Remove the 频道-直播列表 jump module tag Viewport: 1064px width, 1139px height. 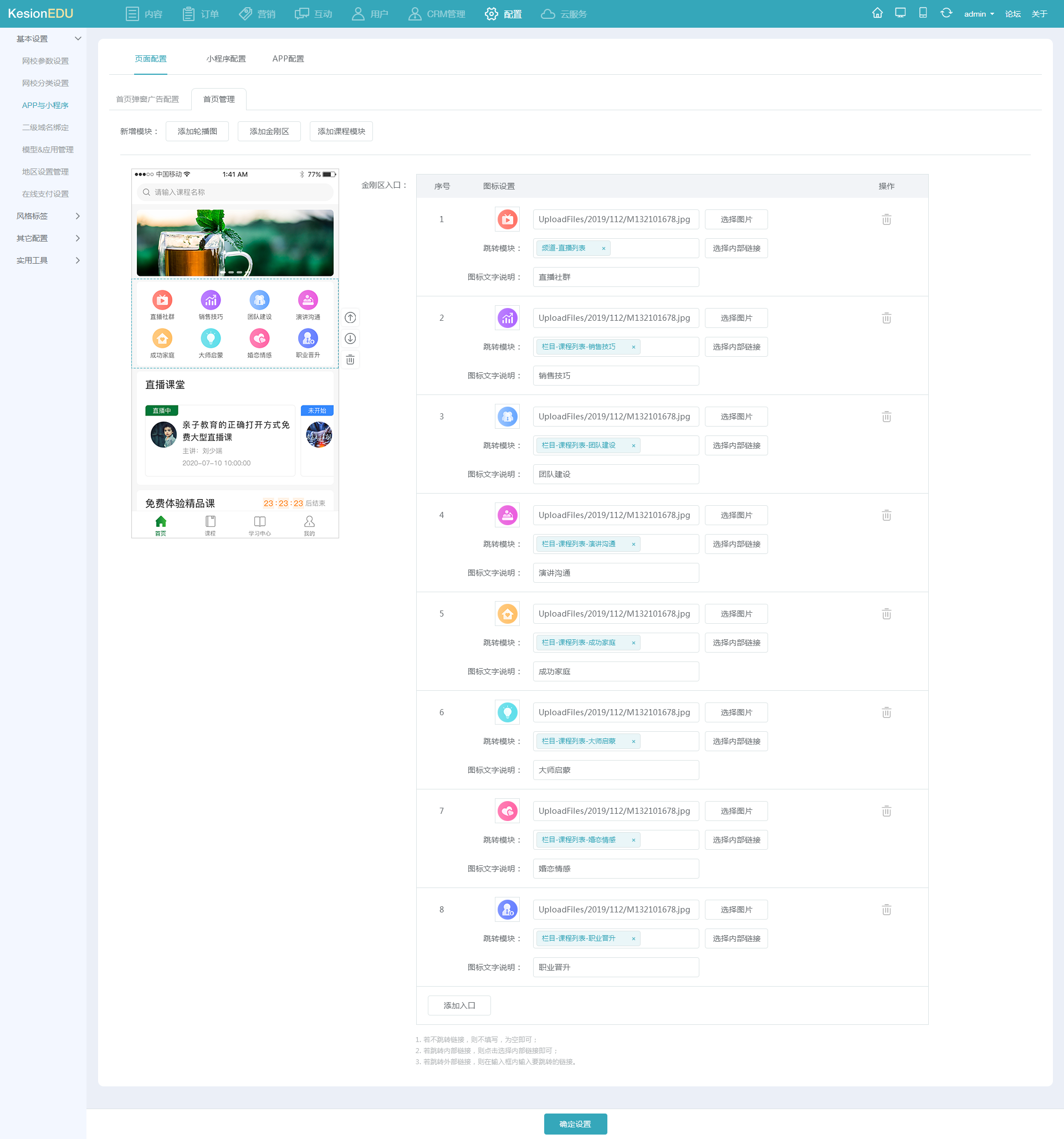pos(603,248)
